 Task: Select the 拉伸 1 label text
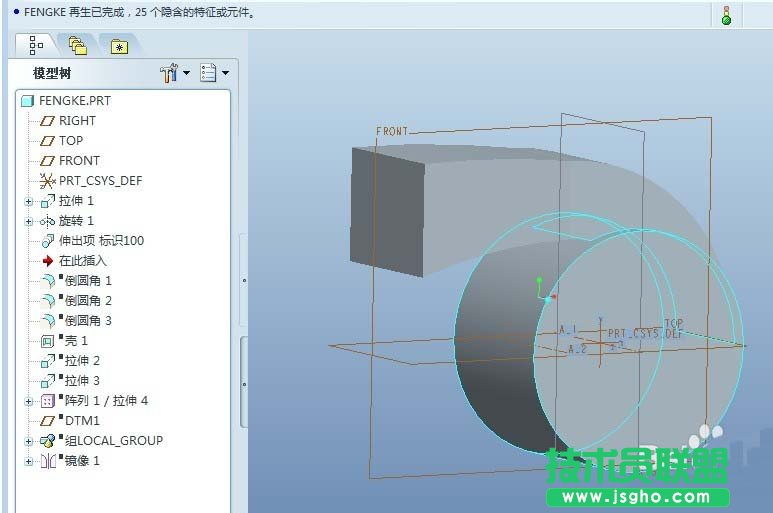(x=76, y=201)
